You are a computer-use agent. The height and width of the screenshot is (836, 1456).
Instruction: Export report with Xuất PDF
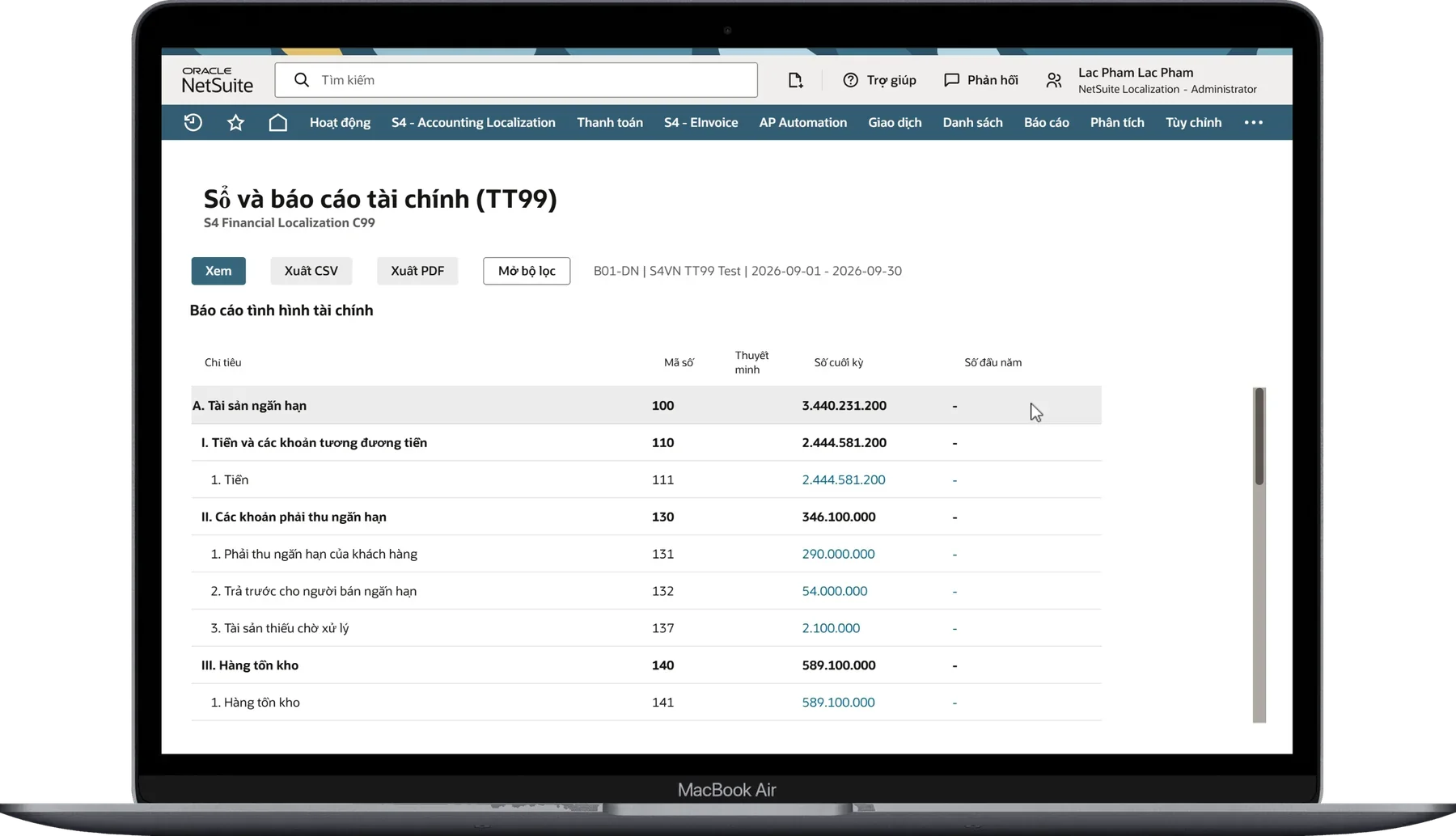(x=417, y=271)
